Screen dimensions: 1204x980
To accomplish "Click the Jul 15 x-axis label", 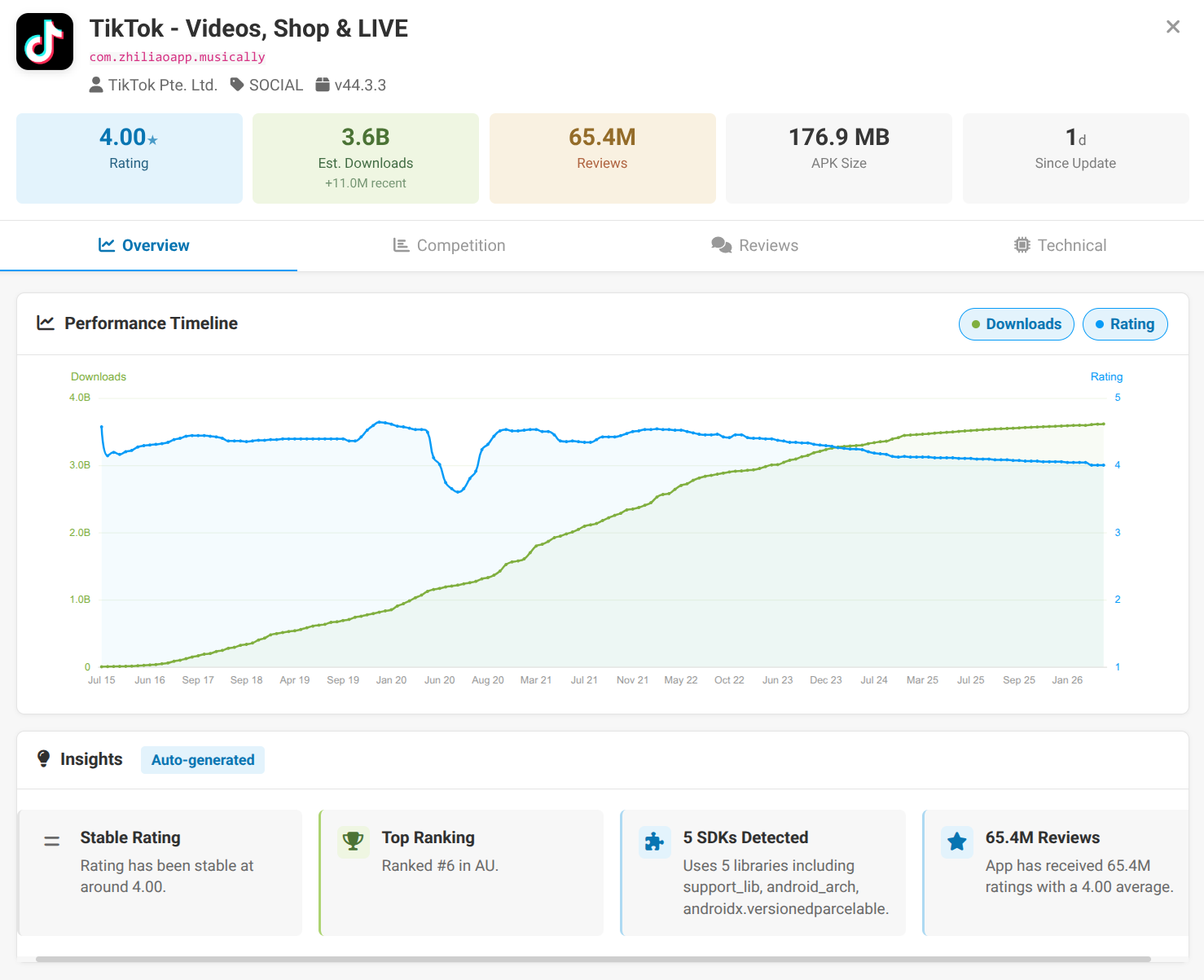I will (x=102, y=680).
